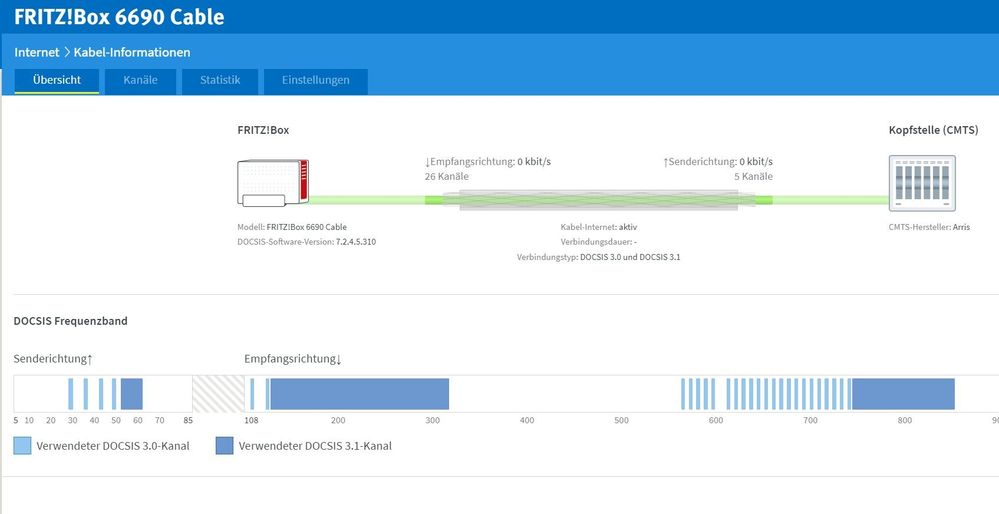Click the hatched unused band segment
The width and height of the screenshot is (999, 514).
coord(218,394)
